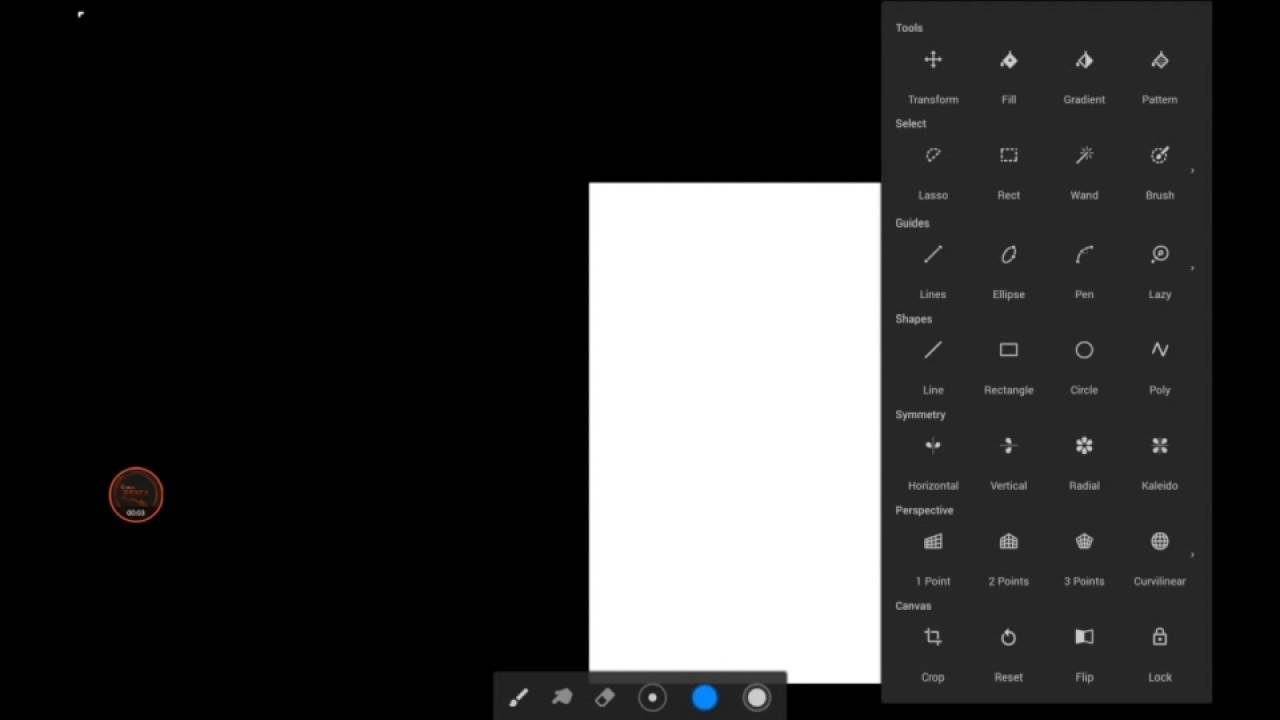Tap the screen recorder timer bubble
The image size is (1280, 720).
pos(136,494)
